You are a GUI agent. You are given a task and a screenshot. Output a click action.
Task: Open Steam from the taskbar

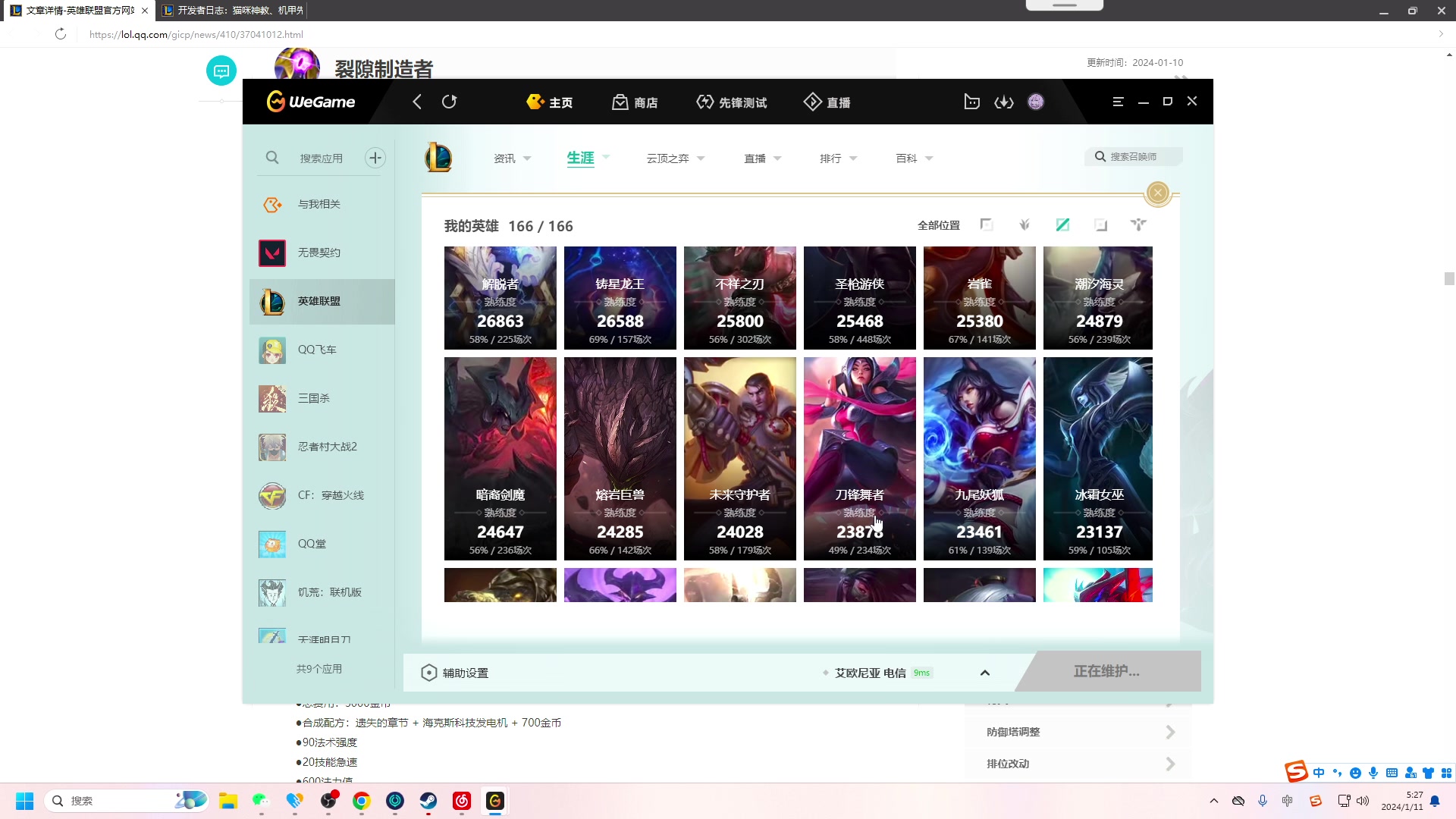tap(428, 801)
